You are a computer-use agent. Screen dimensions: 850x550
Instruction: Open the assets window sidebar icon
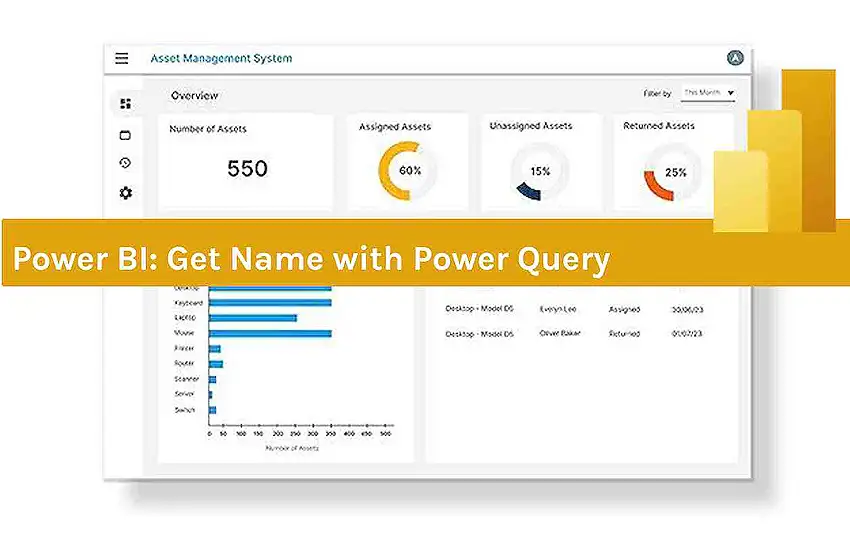[x=125, y=135]
